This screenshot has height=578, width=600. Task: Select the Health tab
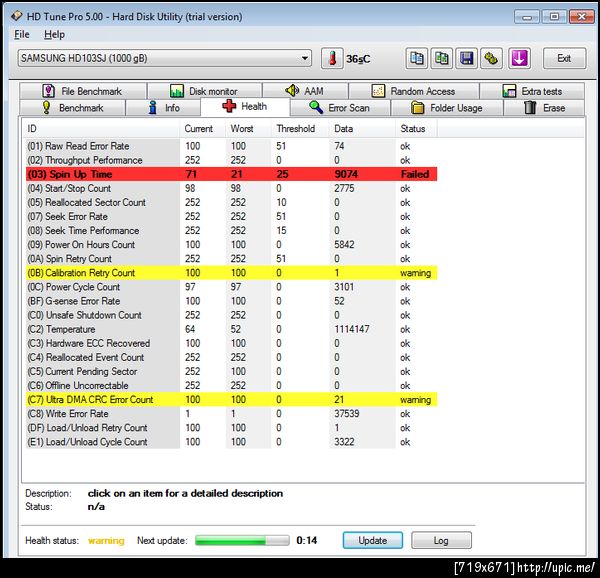click(245, 106)
